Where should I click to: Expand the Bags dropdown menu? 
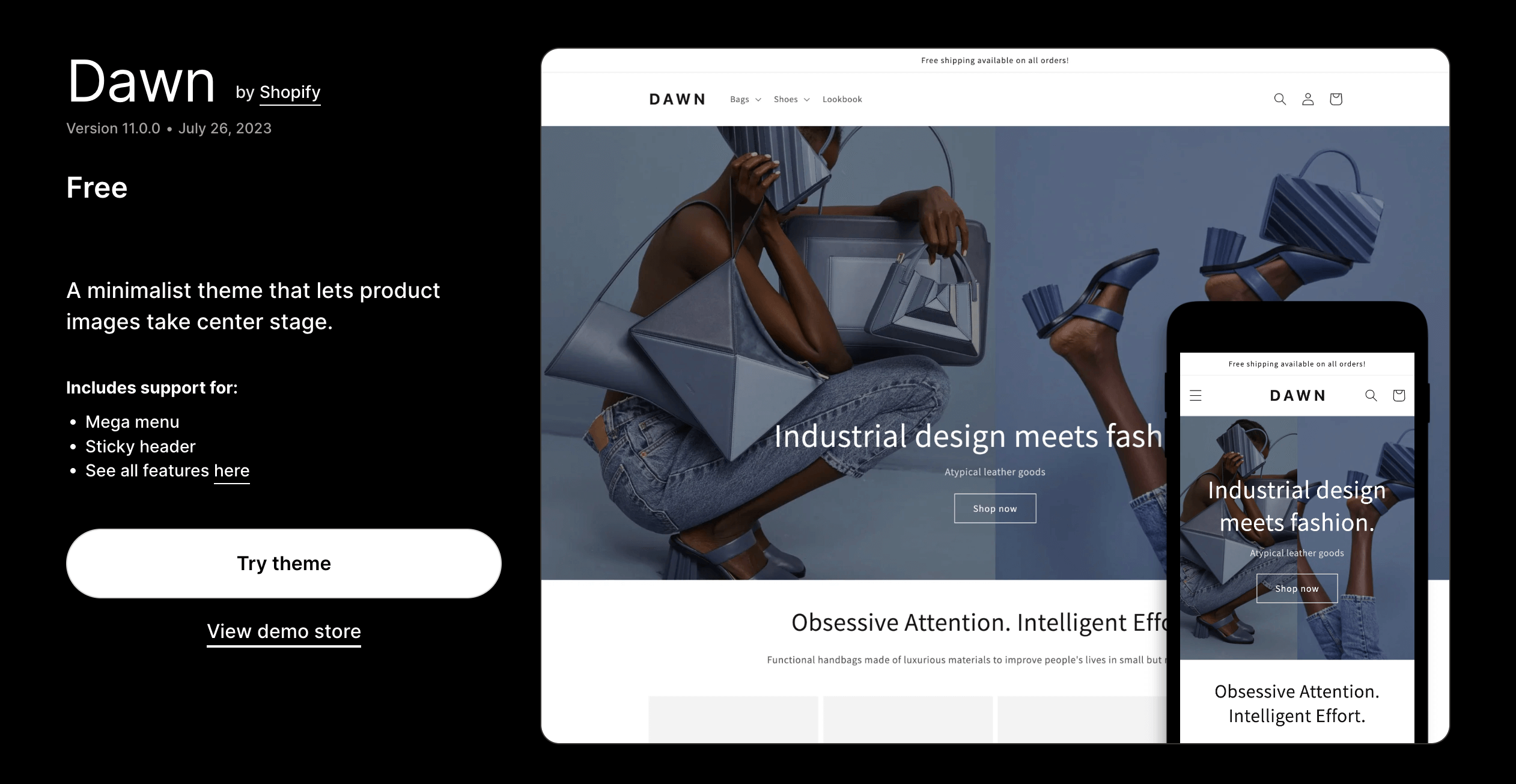pyautogui.click(x=745, y=99)
